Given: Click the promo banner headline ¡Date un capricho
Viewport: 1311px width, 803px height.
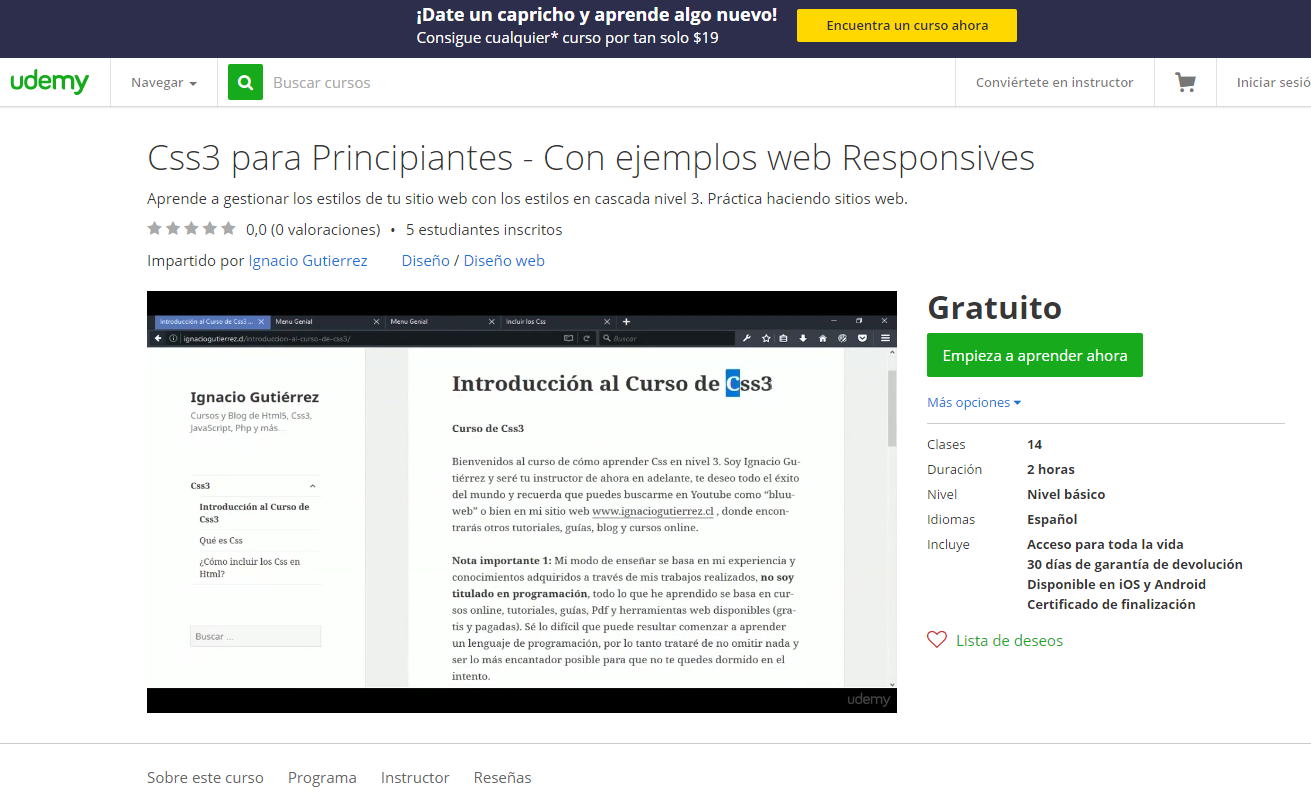Looking at the screenshot, I should point(597,15).
